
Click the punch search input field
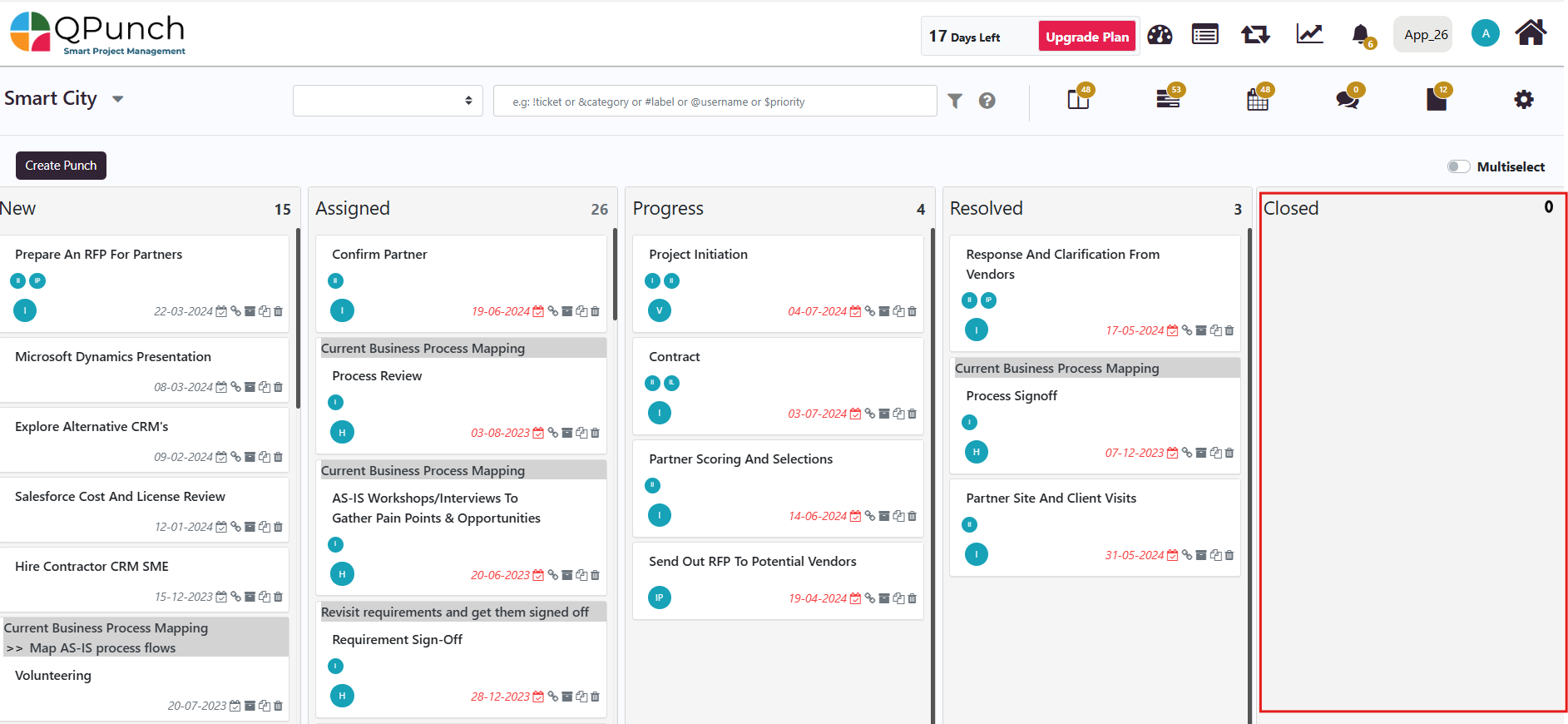715,102
